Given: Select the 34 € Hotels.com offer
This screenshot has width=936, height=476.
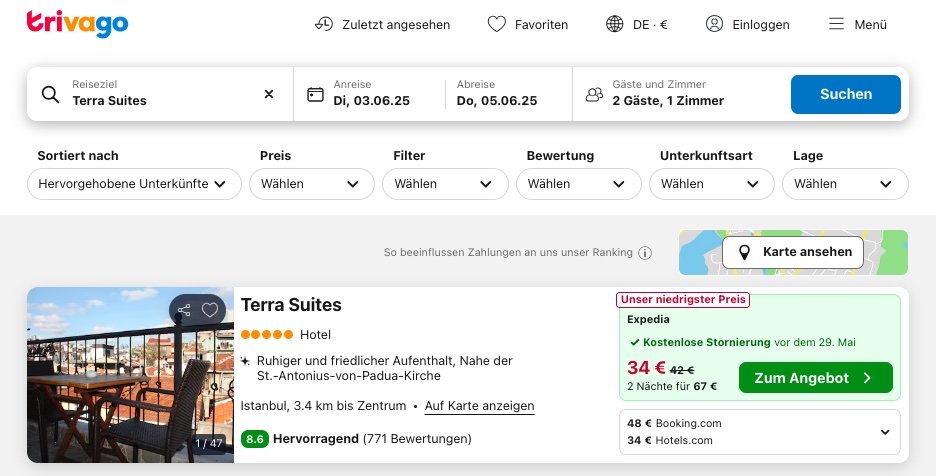Looking at the screenshot, I should click(670, 440).
